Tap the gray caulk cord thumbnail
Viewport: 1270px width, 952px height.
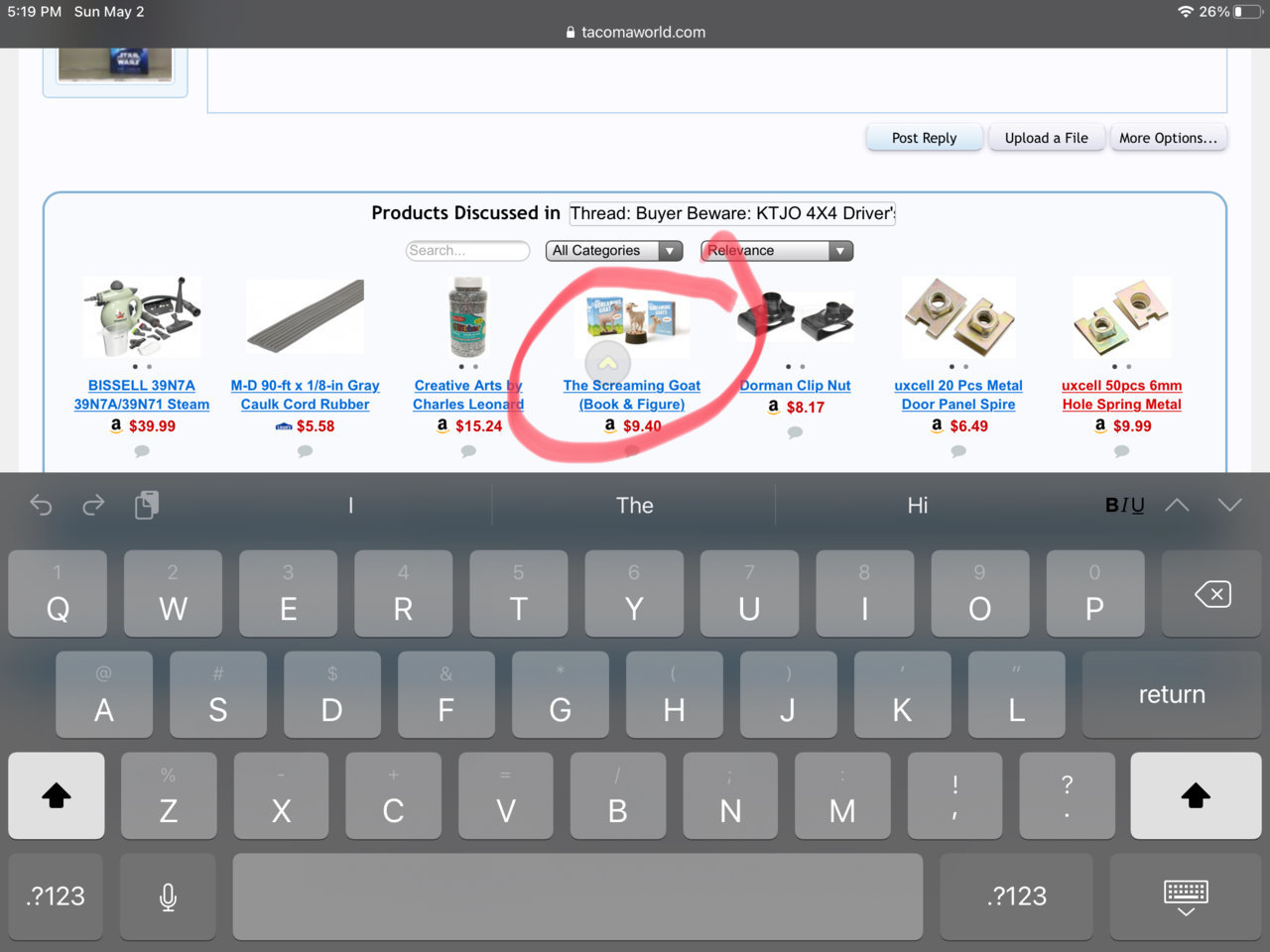tap(305, 317)
